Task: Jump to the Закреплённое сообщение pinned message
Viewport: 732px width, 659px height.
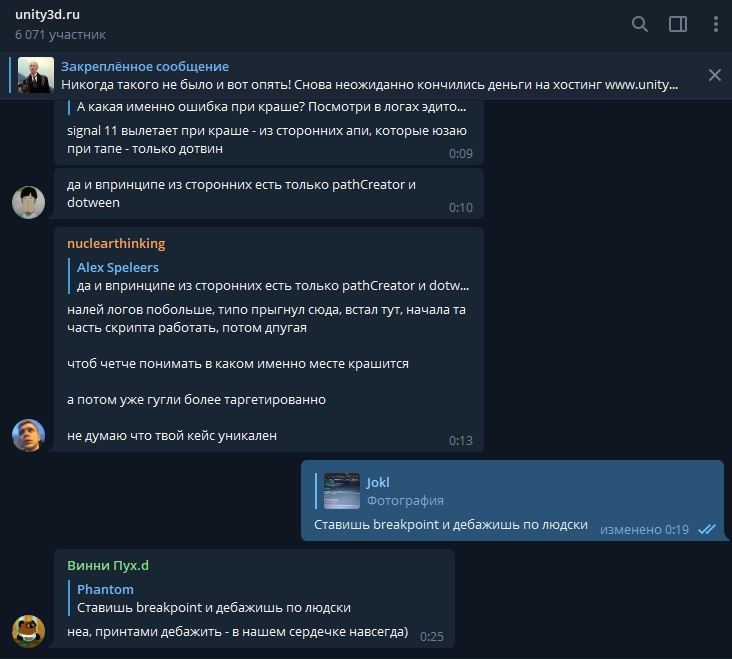Action: [x=145, y=67]
